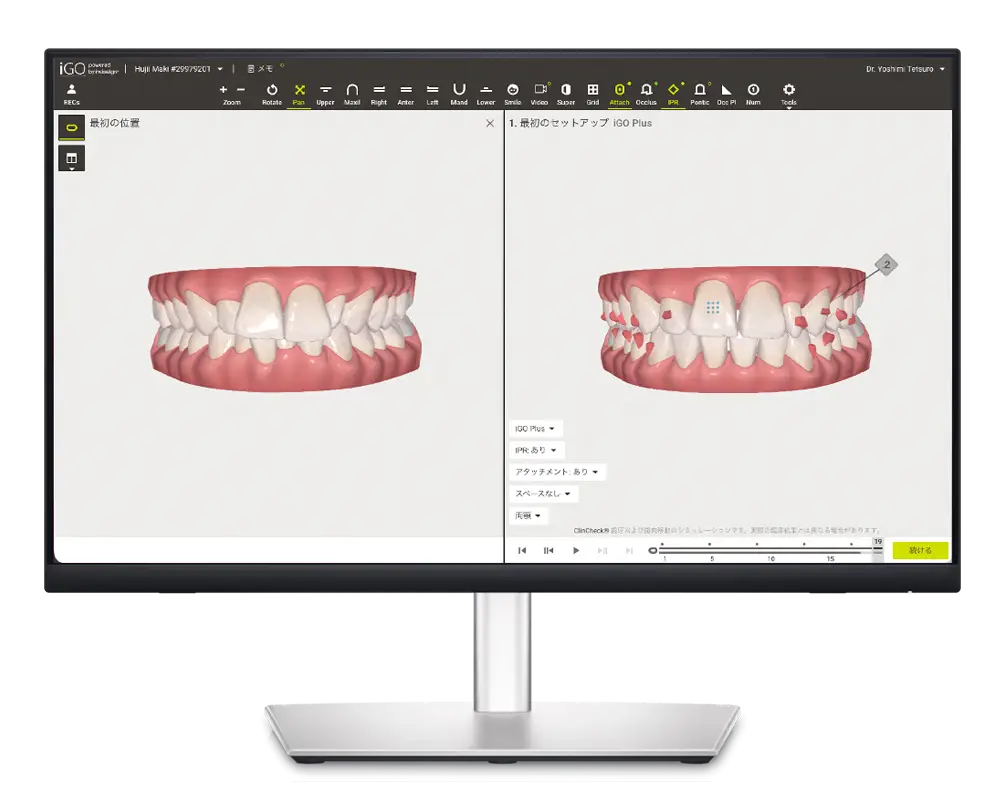Click the iGO logo
Image resolution: width=1005 pixels, height=804 pixels.
pos(88,69)
